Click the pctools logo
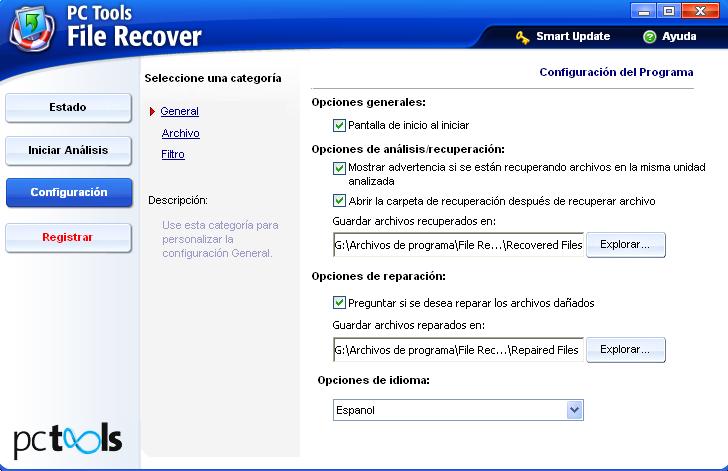 68,439
